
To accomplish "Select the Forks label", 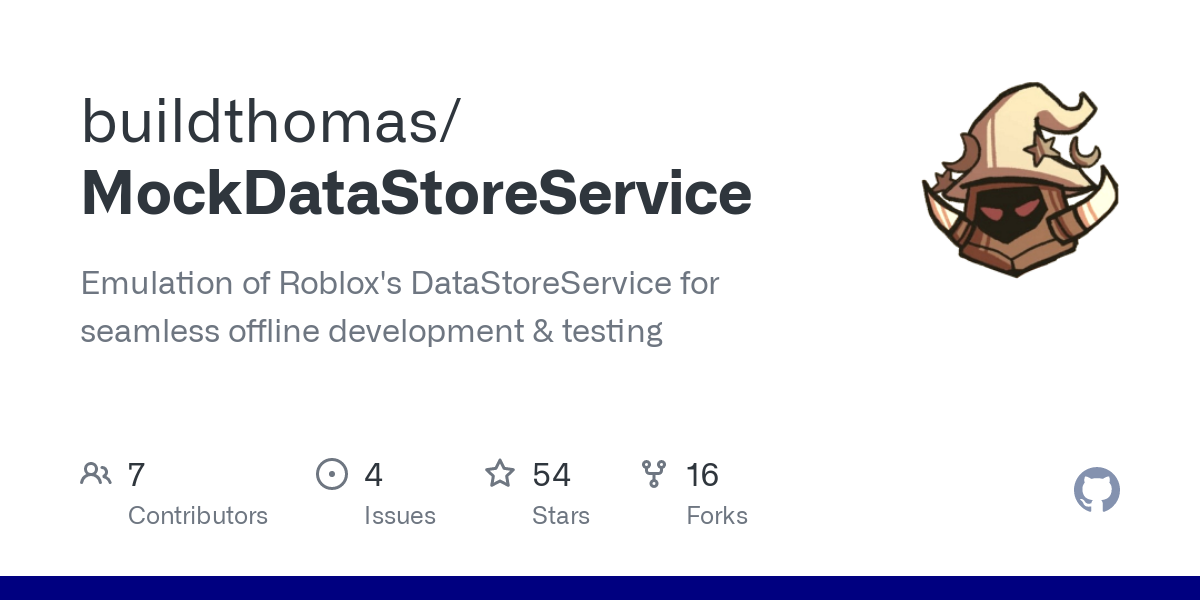I will coord(717,516).
